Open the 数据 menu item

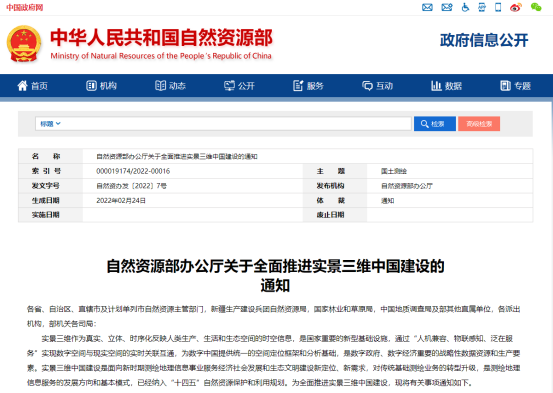tap(447, 86)
